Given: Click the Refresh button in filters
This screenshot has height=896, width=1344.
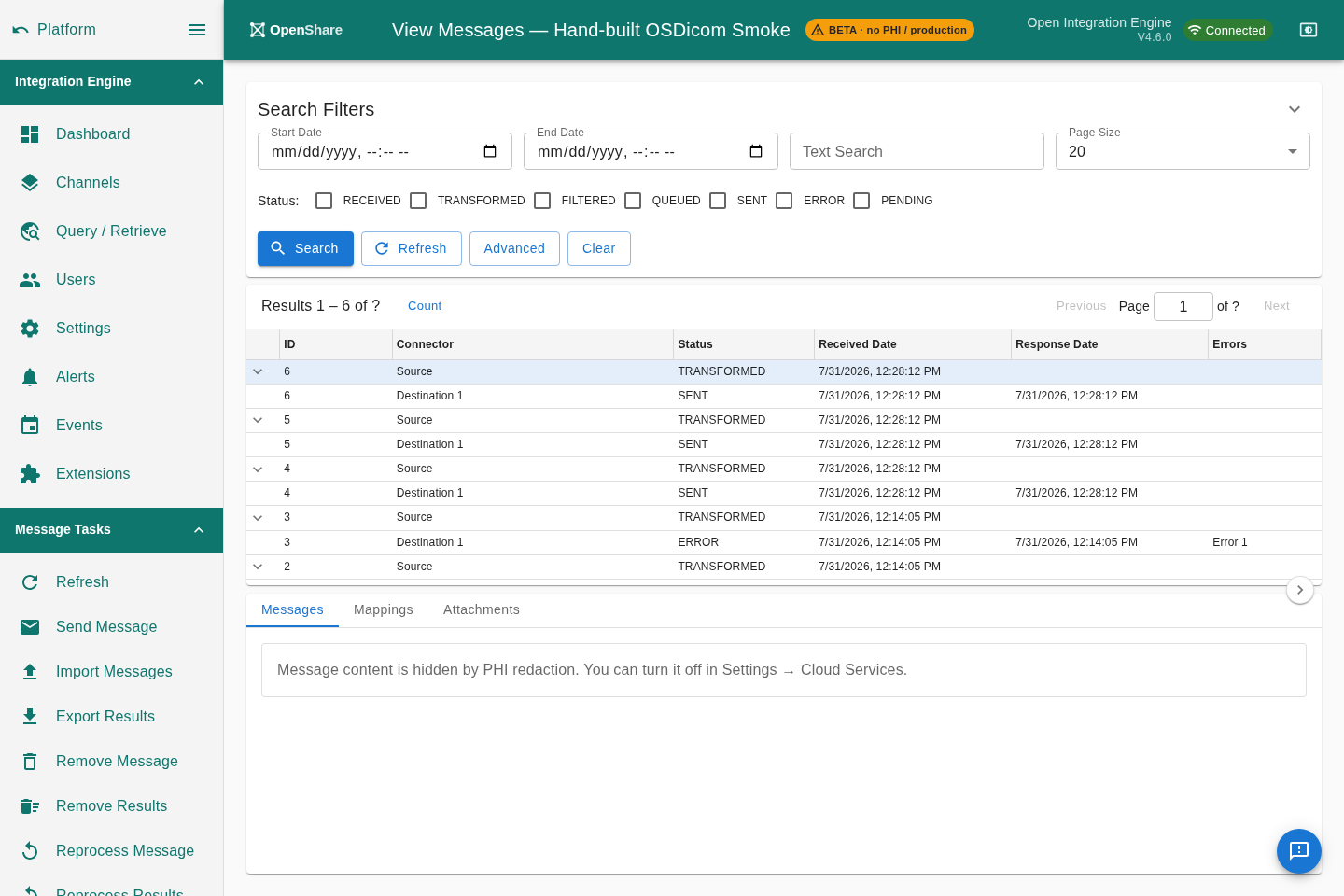Looking at the screenshot, I should click(x=412, y=248).
